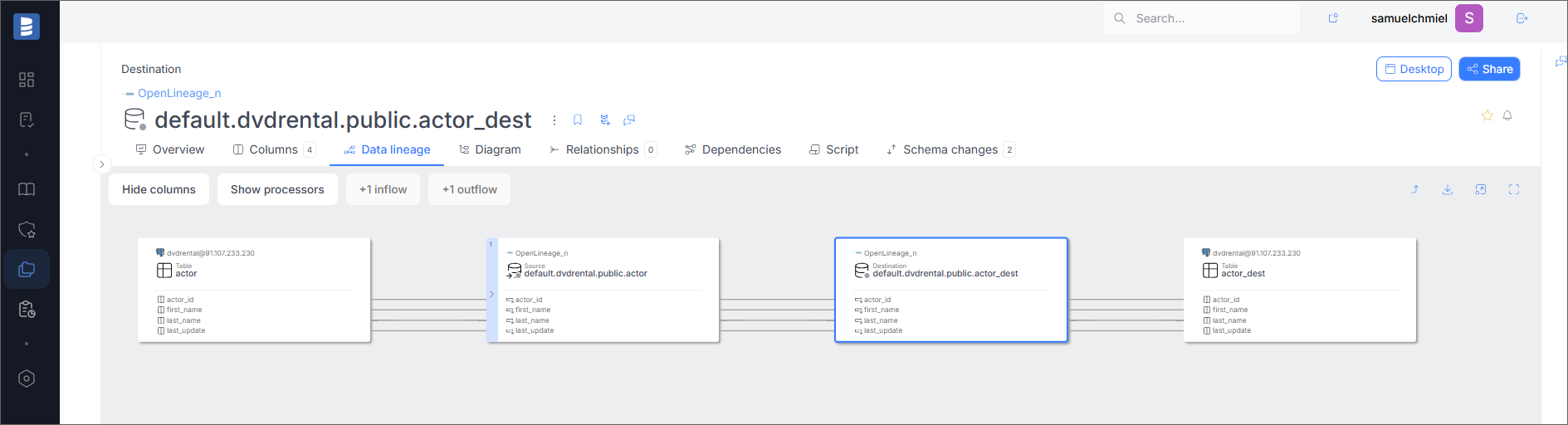Open the Dataedo logo home link

(x=27, y=27)
